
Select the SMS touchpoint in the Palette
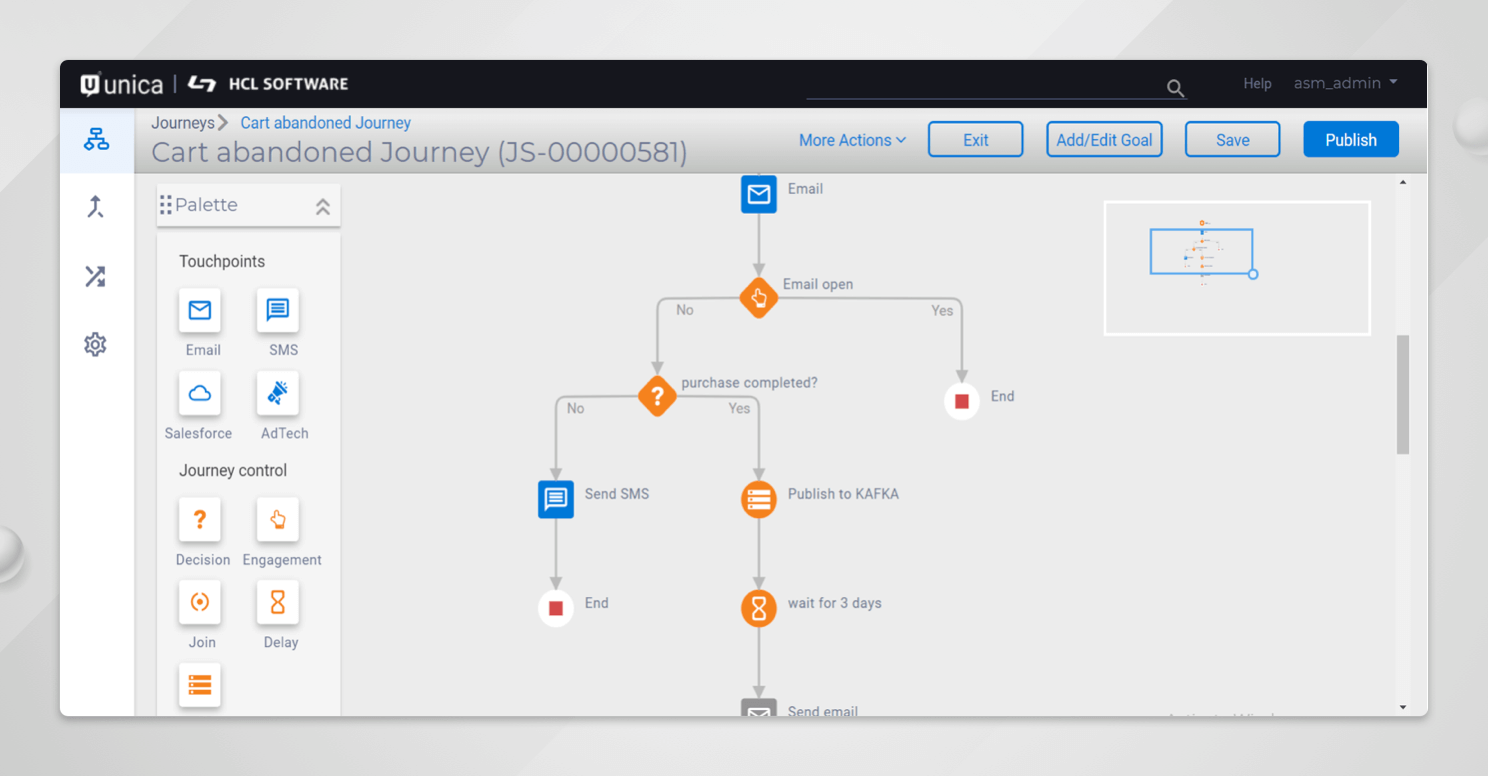coord(277,311)
